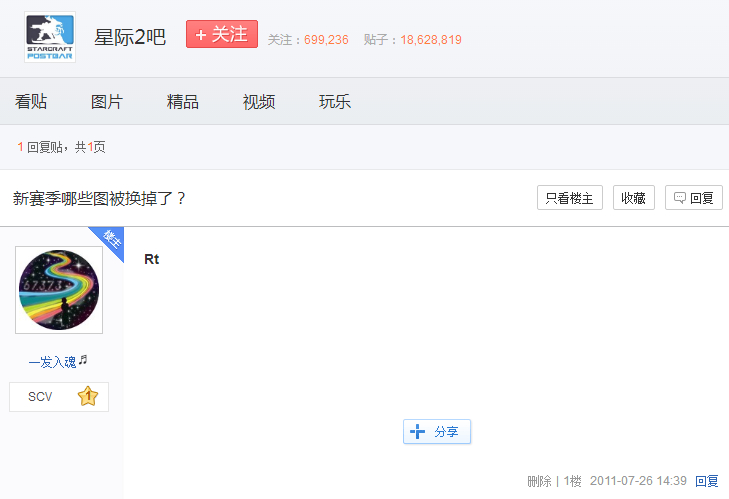The height and width of the screenshot is (499, 729).
Task: Delete the post via 删除 link
Action: click(x=539, y=481)
